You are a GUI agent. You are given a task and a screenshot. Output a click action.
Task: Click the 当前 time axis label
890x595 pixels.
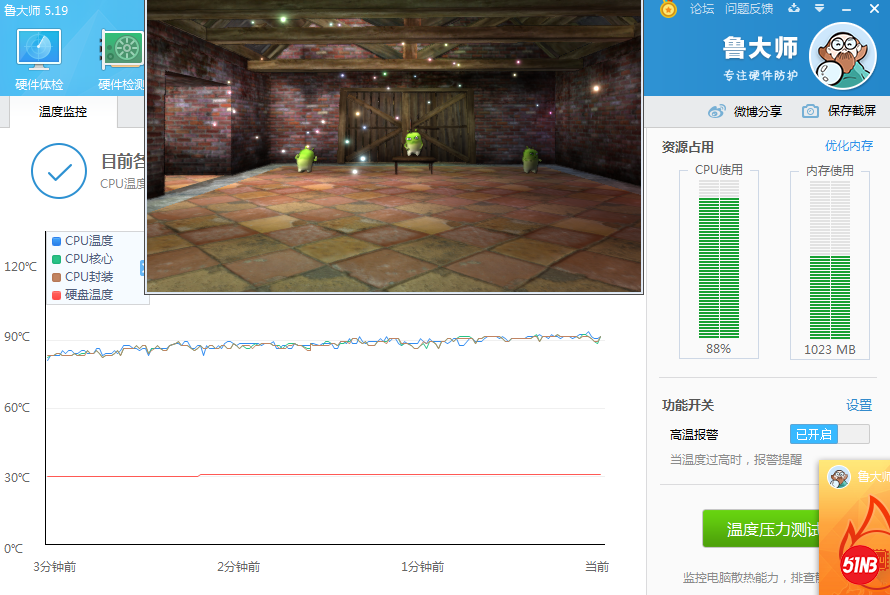coord(597,567)
